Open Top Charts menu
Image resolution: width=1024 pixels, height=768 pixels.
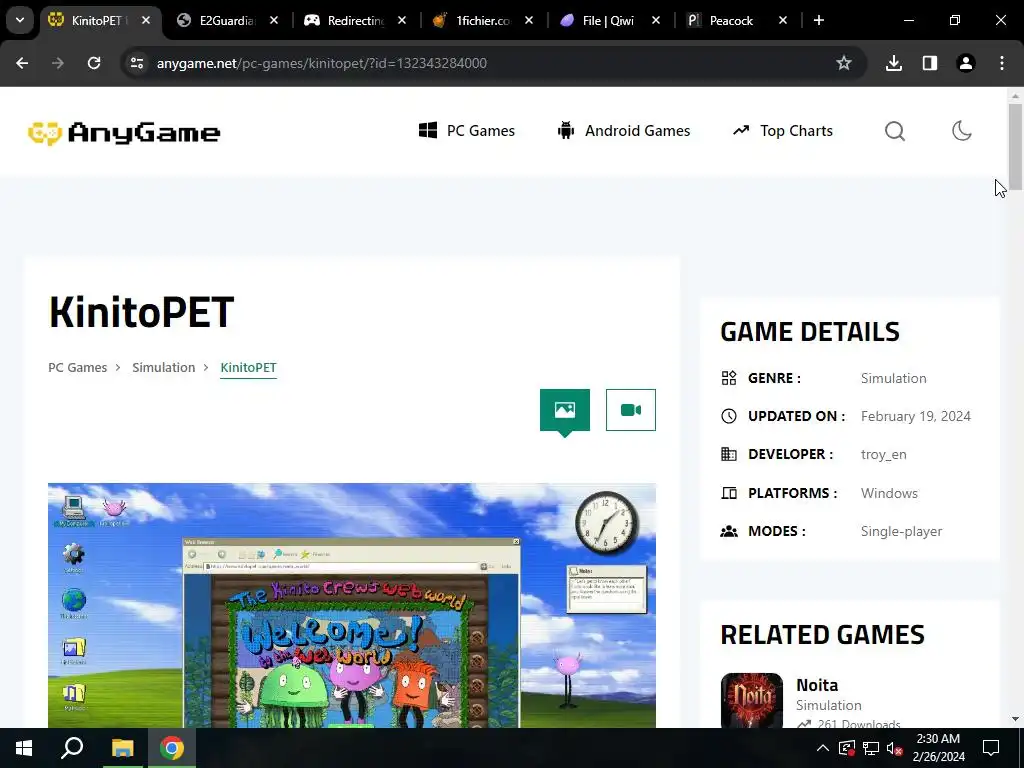click(783, 131)
